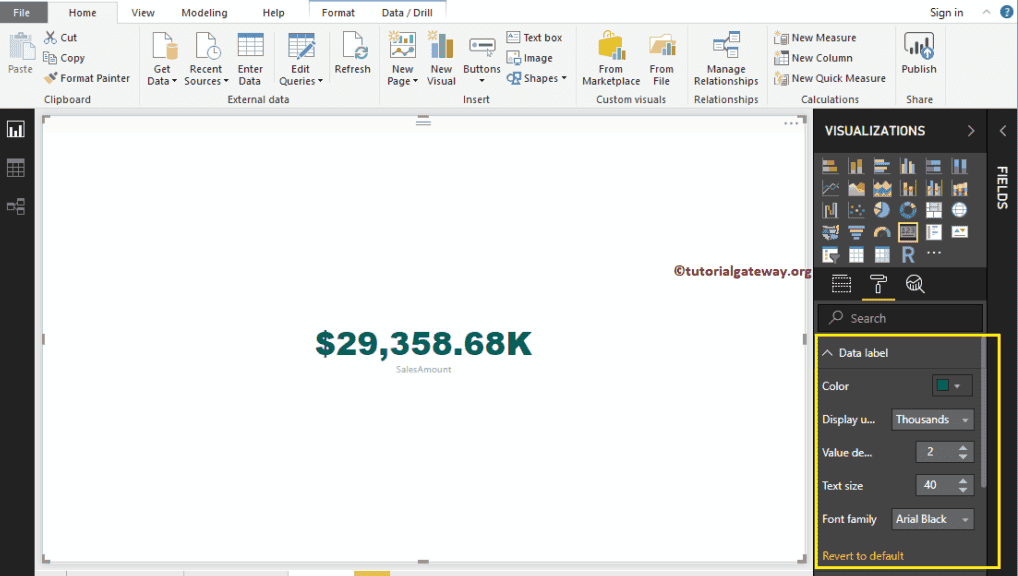The width and height of the screenshot is (1018, 576).
Task: Select the R script visual
Action: (908, 253)
